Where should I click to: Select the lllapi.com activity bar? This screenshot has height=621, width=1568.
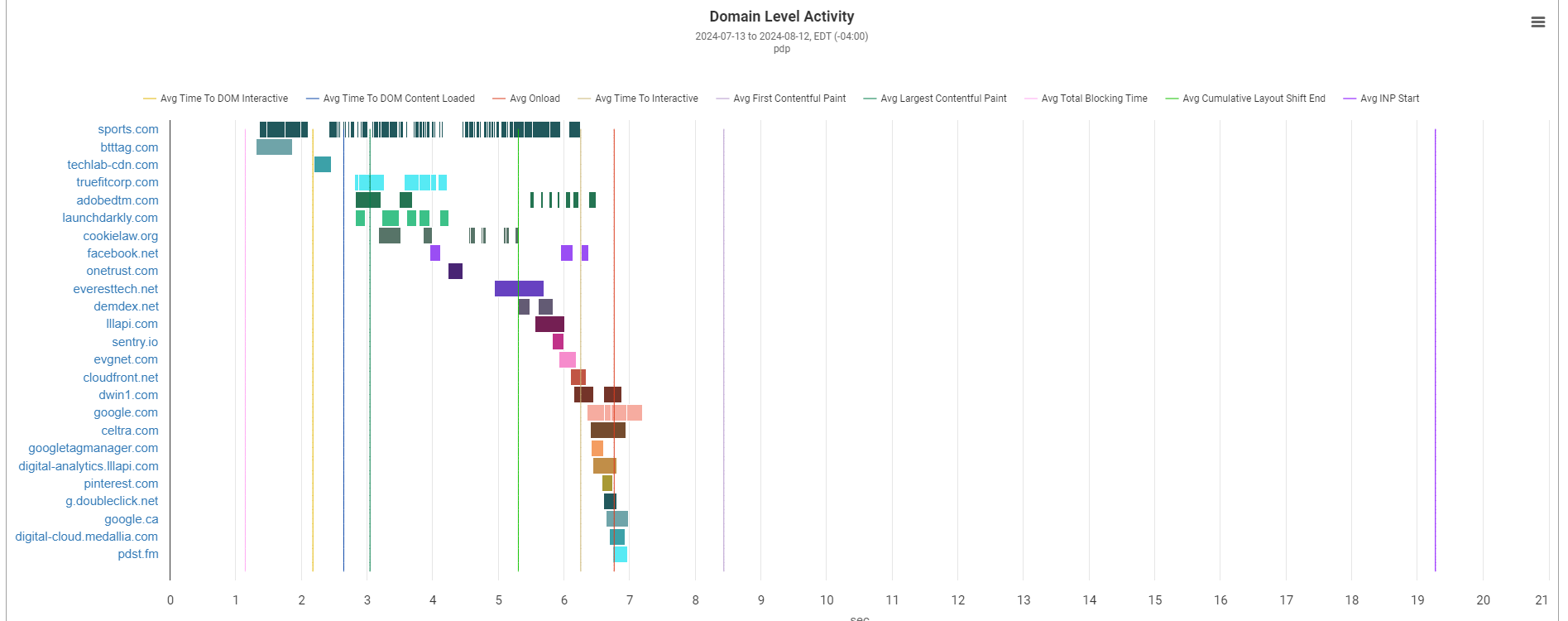pyautogui.click(x=549, y=324)
